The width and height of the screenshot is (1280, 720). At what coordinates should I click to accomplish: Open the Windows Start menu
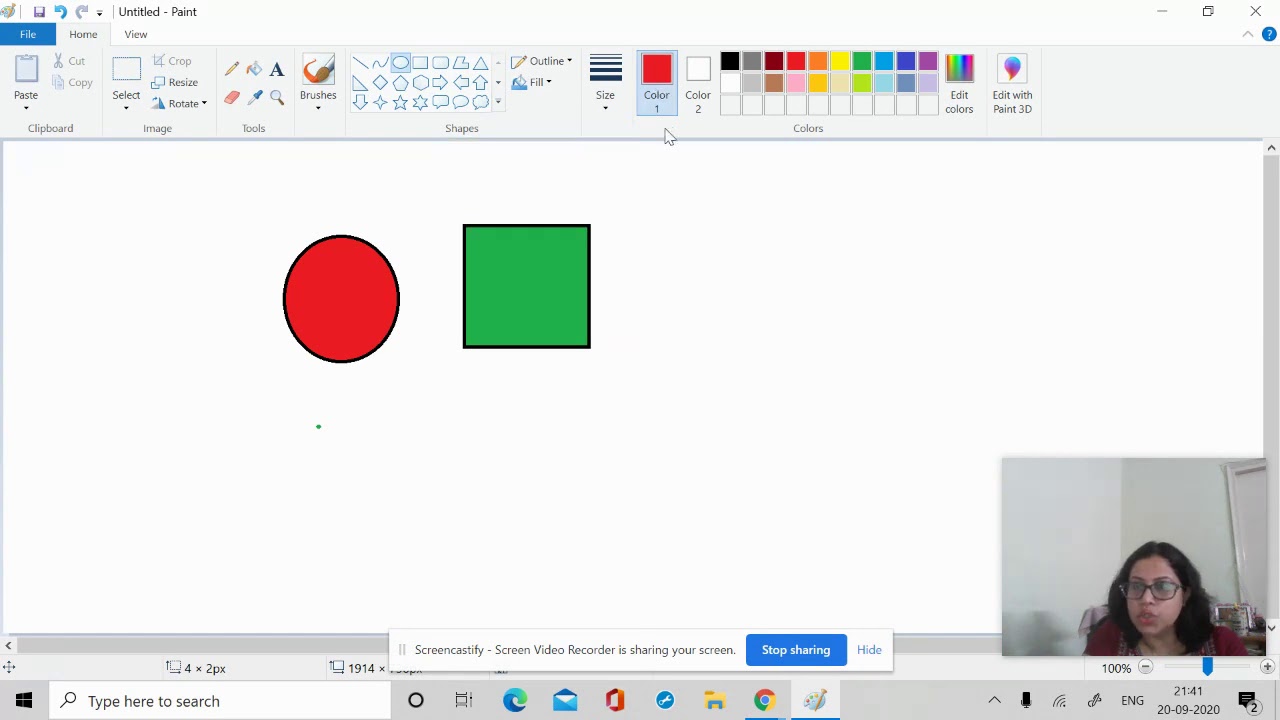(x=24, y=701)
